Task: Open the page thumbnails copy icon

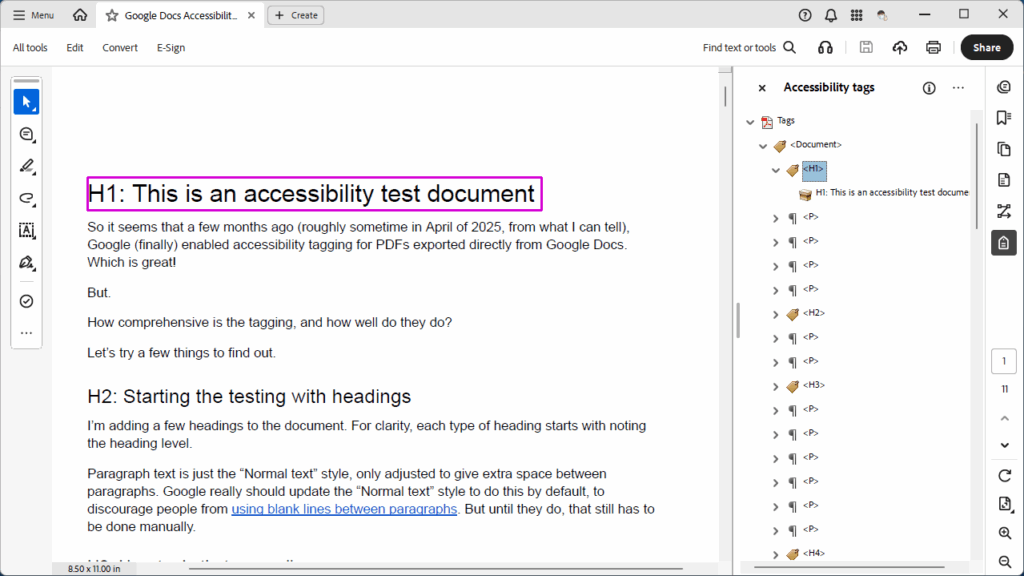Action: pyautogui.click(x=1004, y=149)
